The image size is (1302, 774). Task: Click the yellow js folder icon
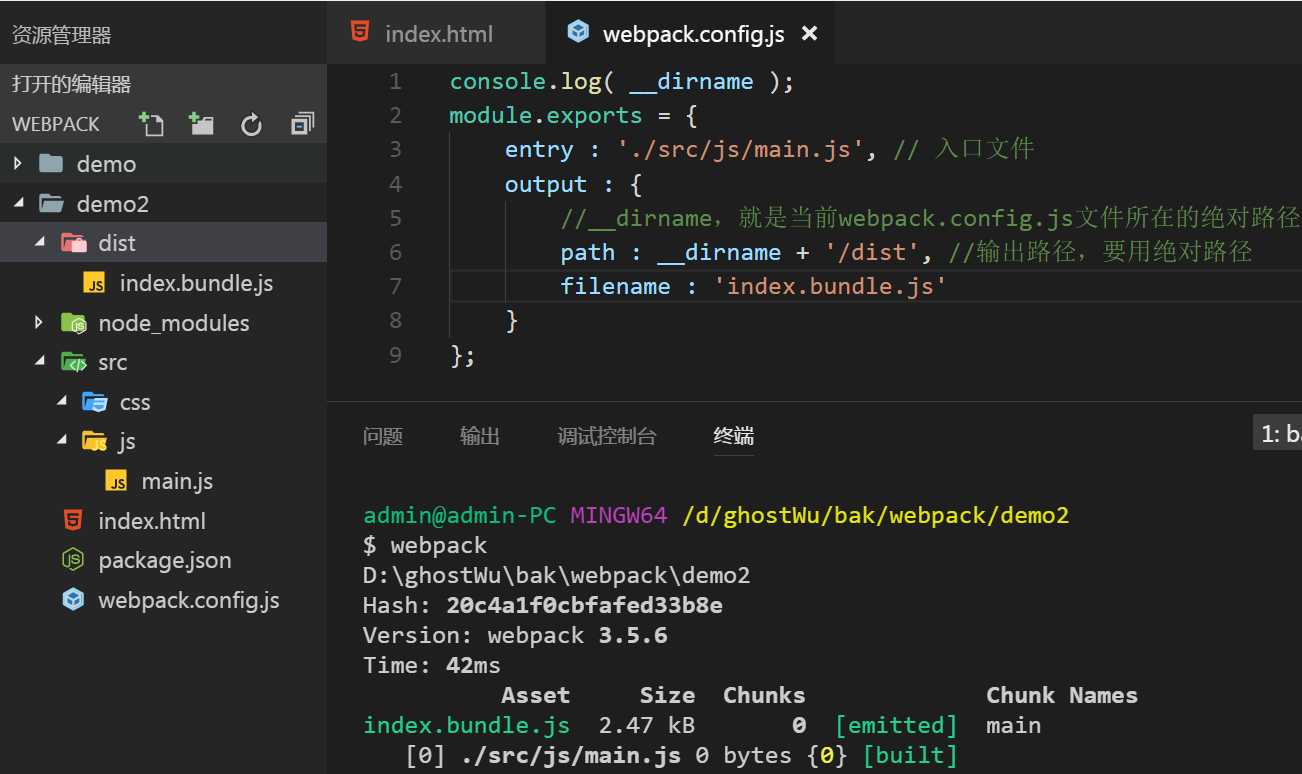tap(95, 441)
